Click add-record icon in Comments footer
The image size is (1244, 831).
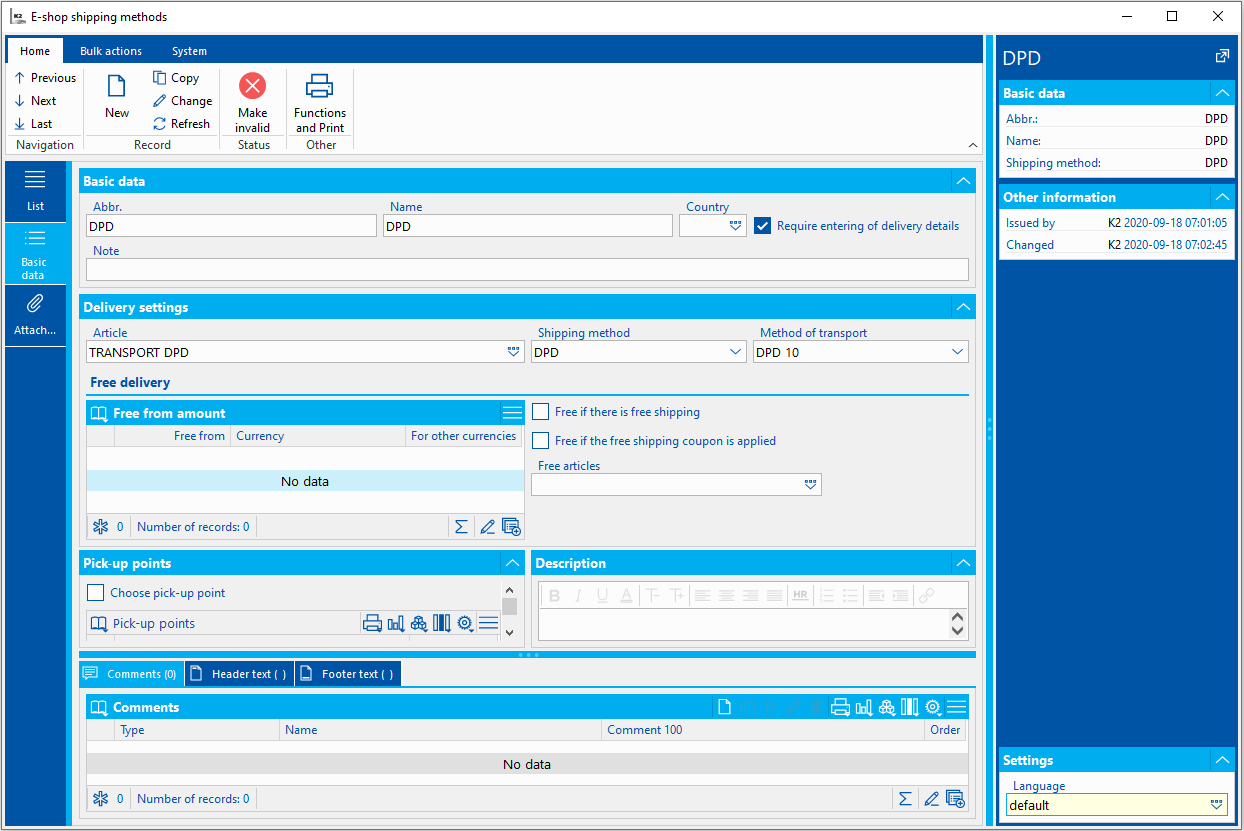[x=955, y=799]
